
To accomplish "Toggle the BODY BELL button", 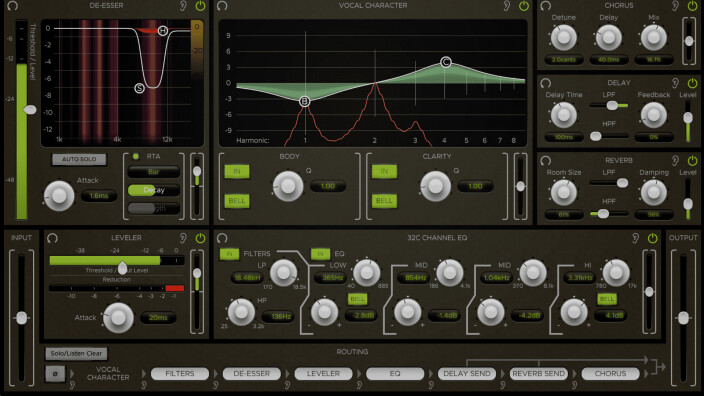I will (x=237, y=201).
